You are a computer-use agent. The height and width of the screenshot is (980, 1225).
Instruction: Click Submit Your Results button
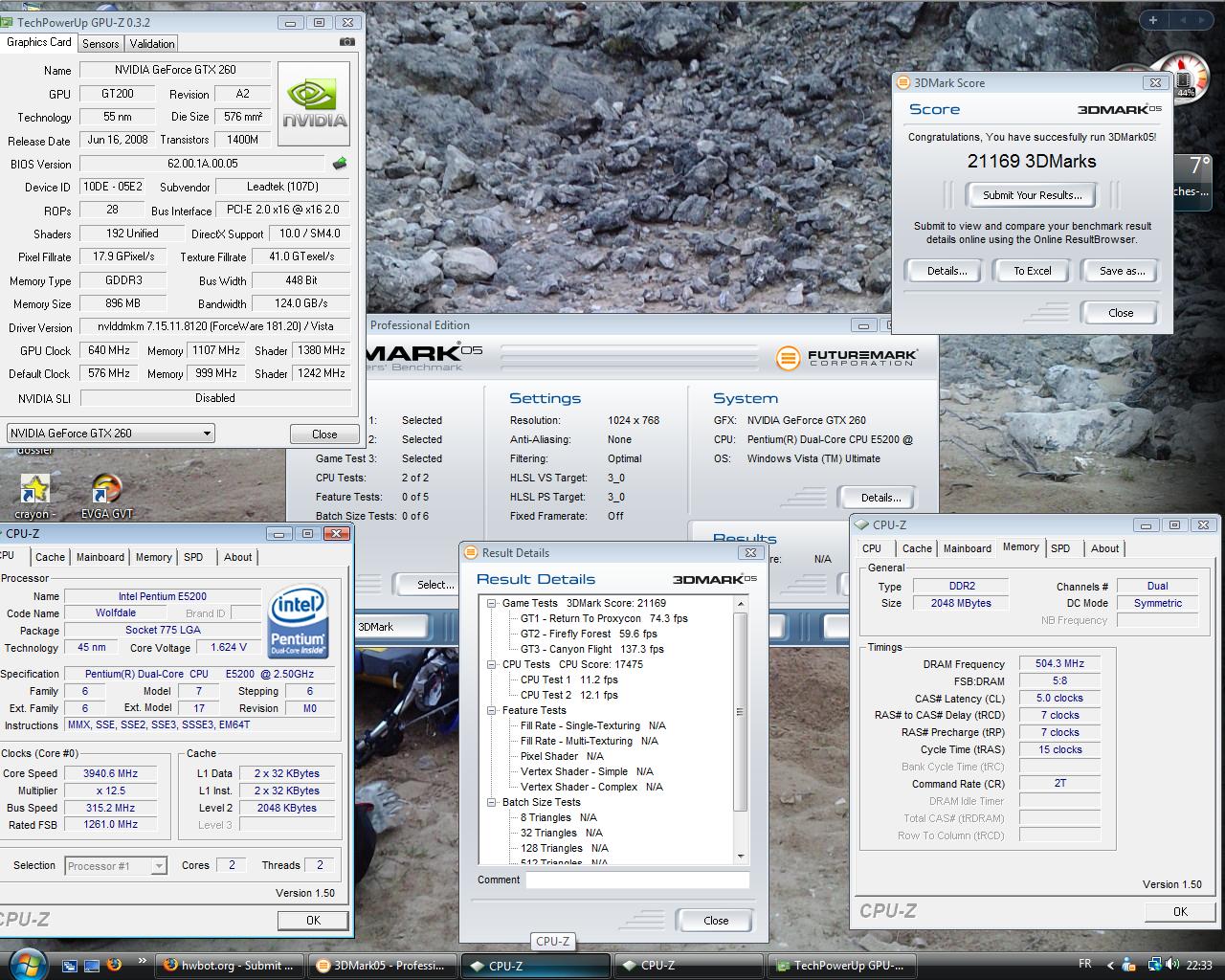coord(1032,195)
